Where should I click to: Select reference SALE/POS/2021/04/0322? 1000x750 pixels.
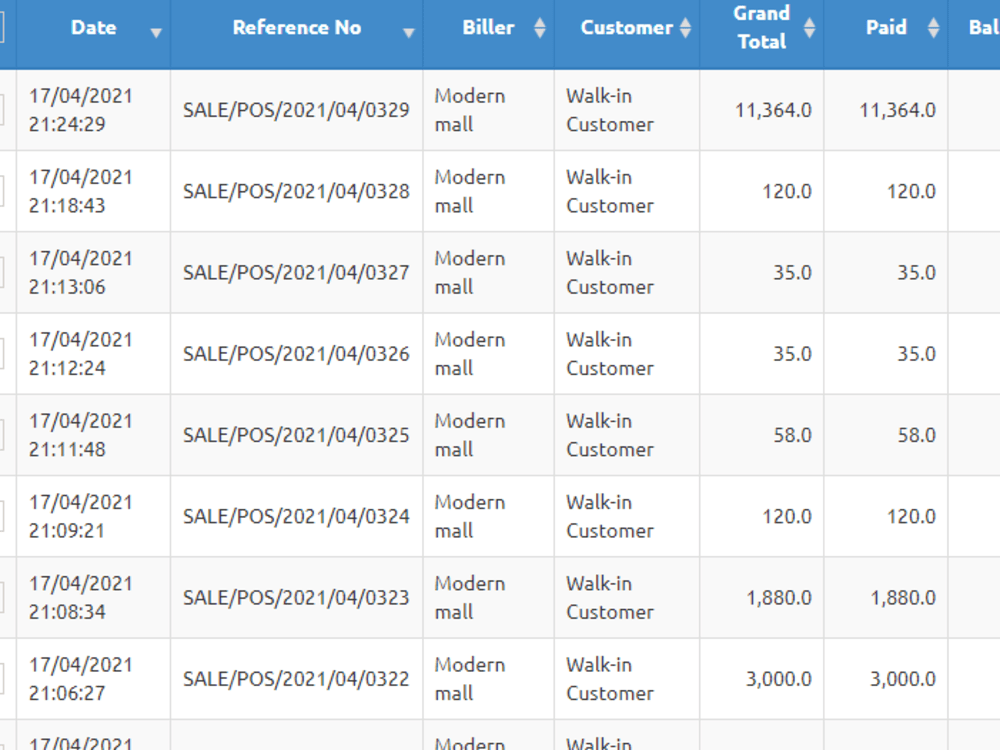pyautogui.click(x=296, y=679)
